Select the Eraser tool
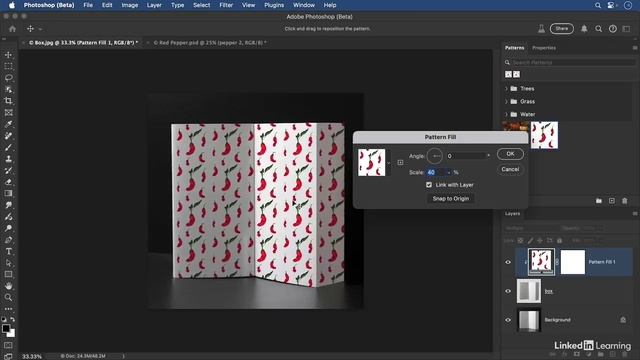The width and height of the screenshot is (640, 360). (8, 182)
